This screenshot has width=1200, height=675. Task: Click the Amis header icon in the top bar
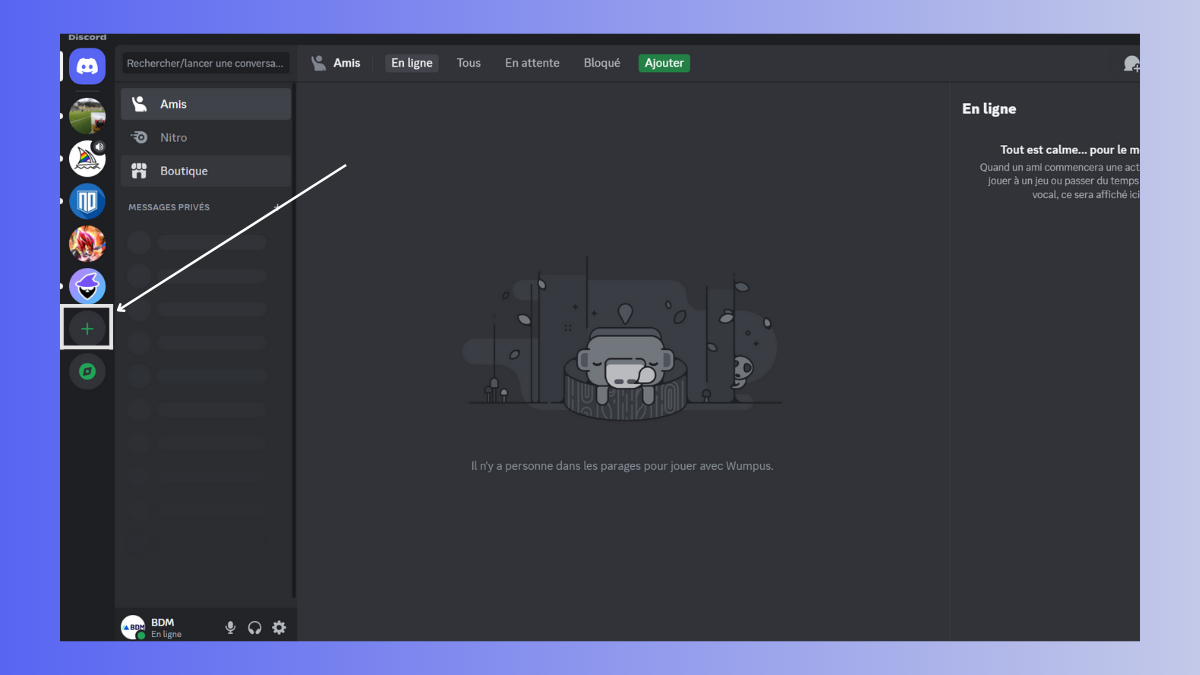pos(319,63)
